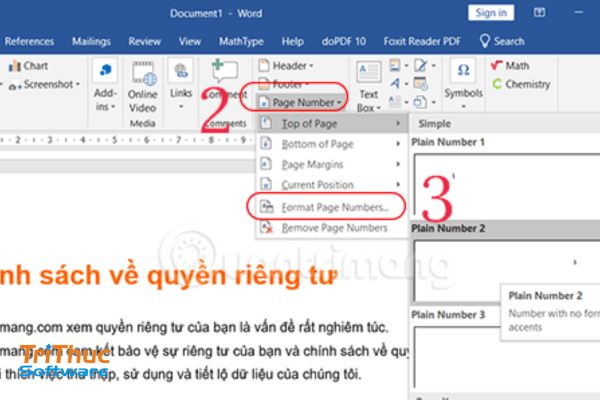Choose Current Position submenu

click(x=331, y=184)
